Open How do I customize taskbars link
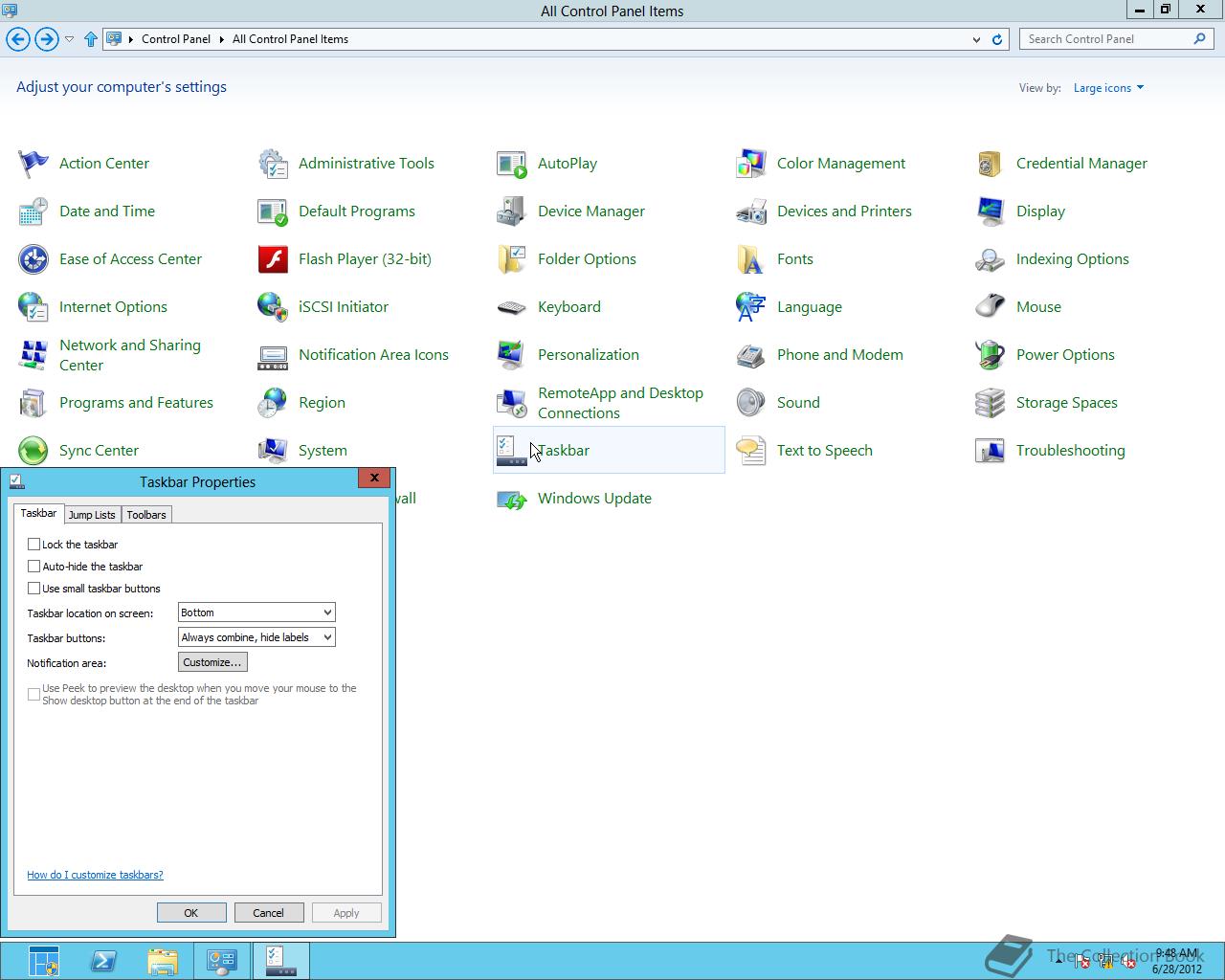Image resolution: width=1225 pixels, height=980 pixels. (95, 875)
